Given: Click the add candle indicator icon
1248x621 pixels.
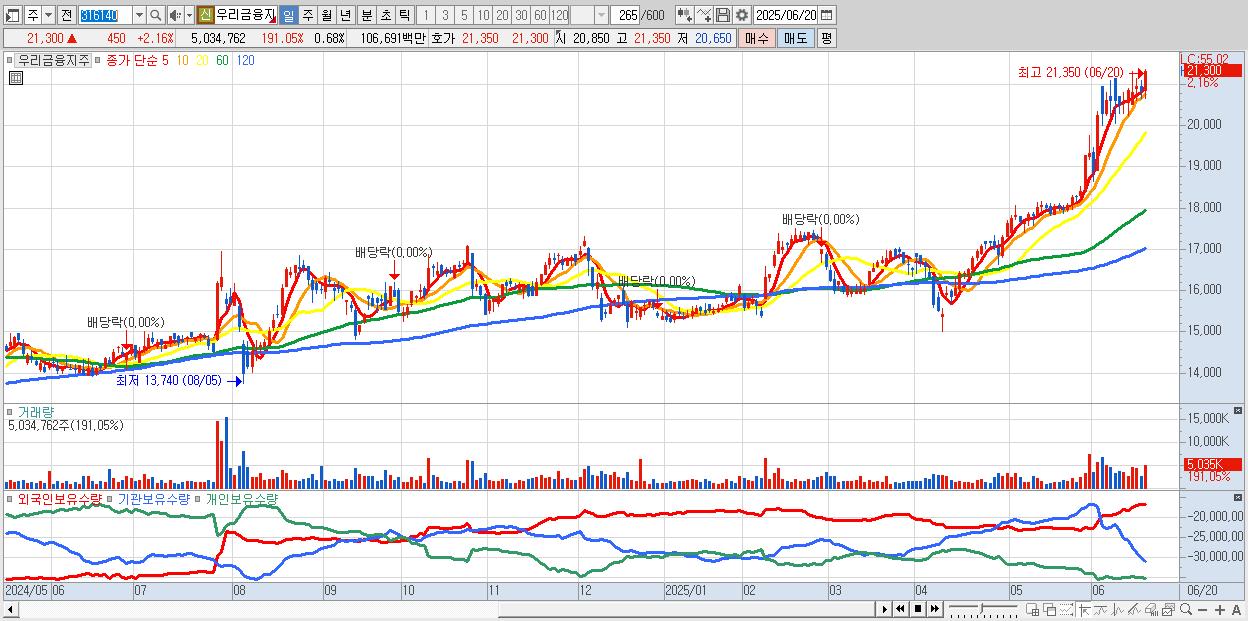Looking at the screenshot, I should pos(685,15).
